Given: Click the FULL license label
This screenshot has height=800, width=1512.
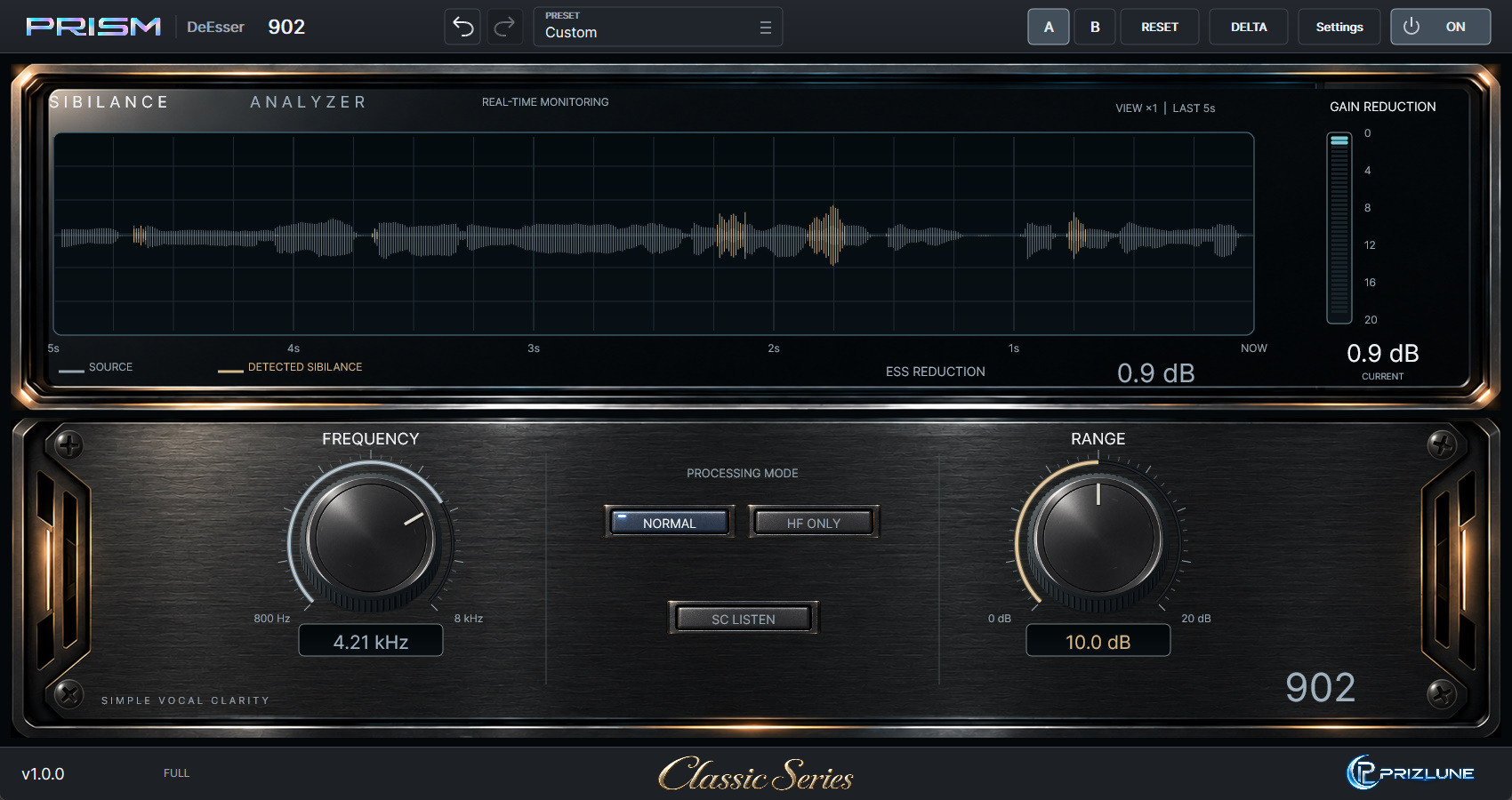Looking at the screenshot, I should click(x=176, y=773).
